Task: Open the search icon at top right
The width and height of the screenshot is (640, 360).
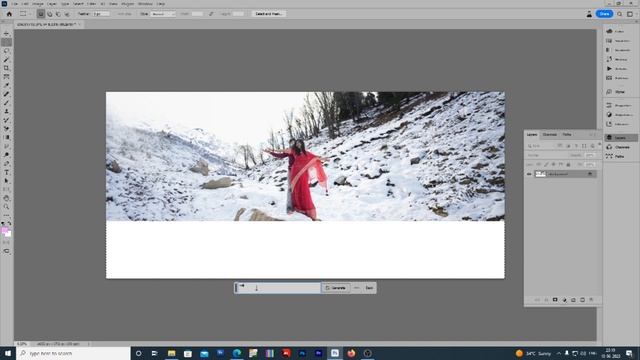Action: 620,14
